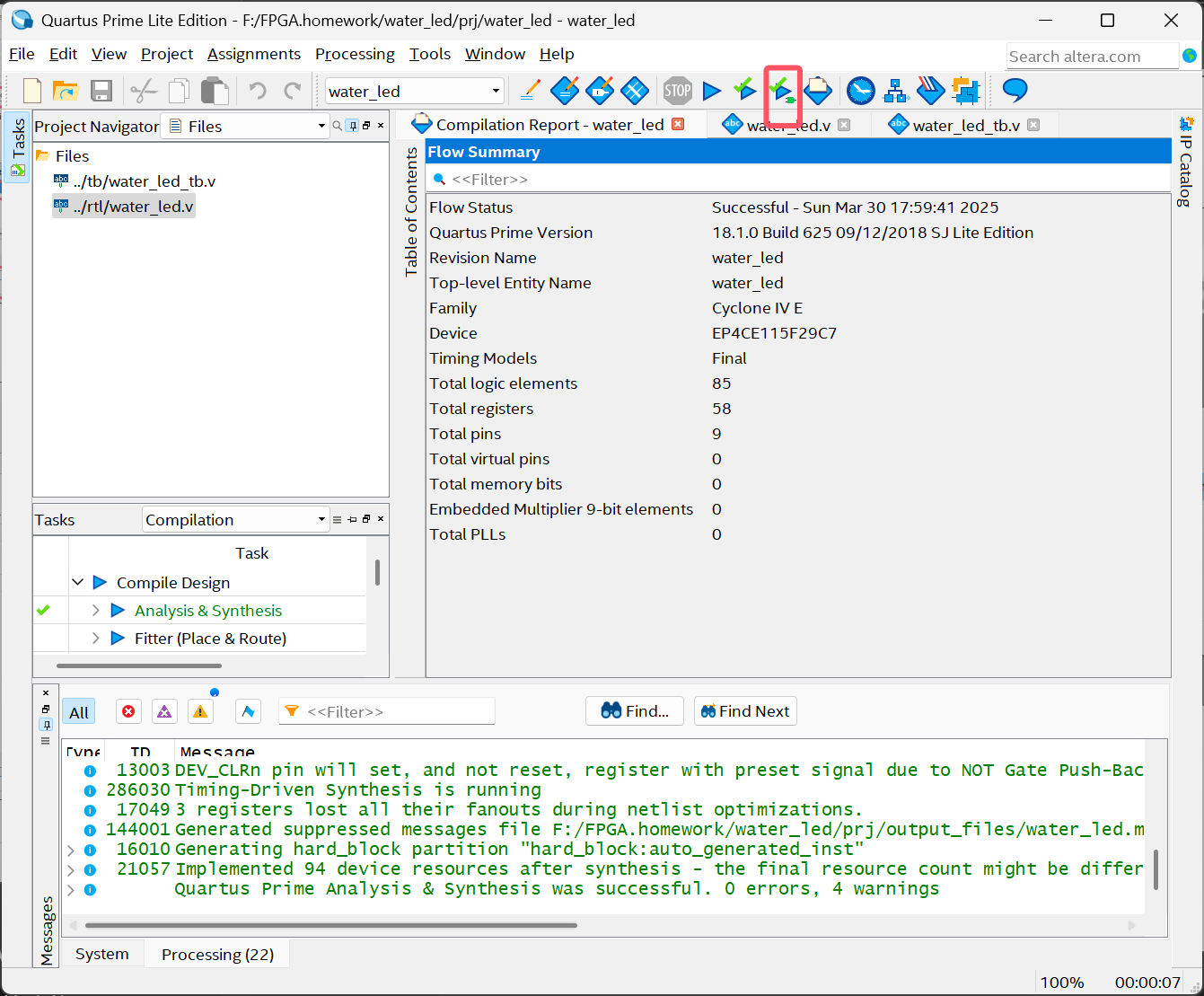1204x996 pixels.
Task: Open the Programmer icon in toolbar
Action: [931, 90]
